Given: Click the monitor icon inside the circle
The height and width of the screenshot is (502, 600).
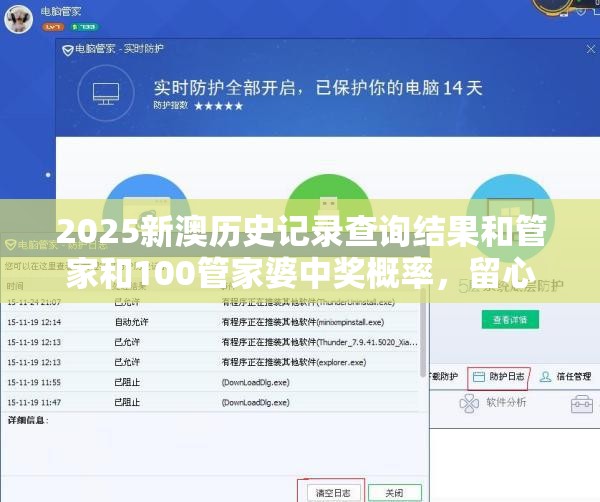Looking at the screenshot, I should (x=106, y=93).
